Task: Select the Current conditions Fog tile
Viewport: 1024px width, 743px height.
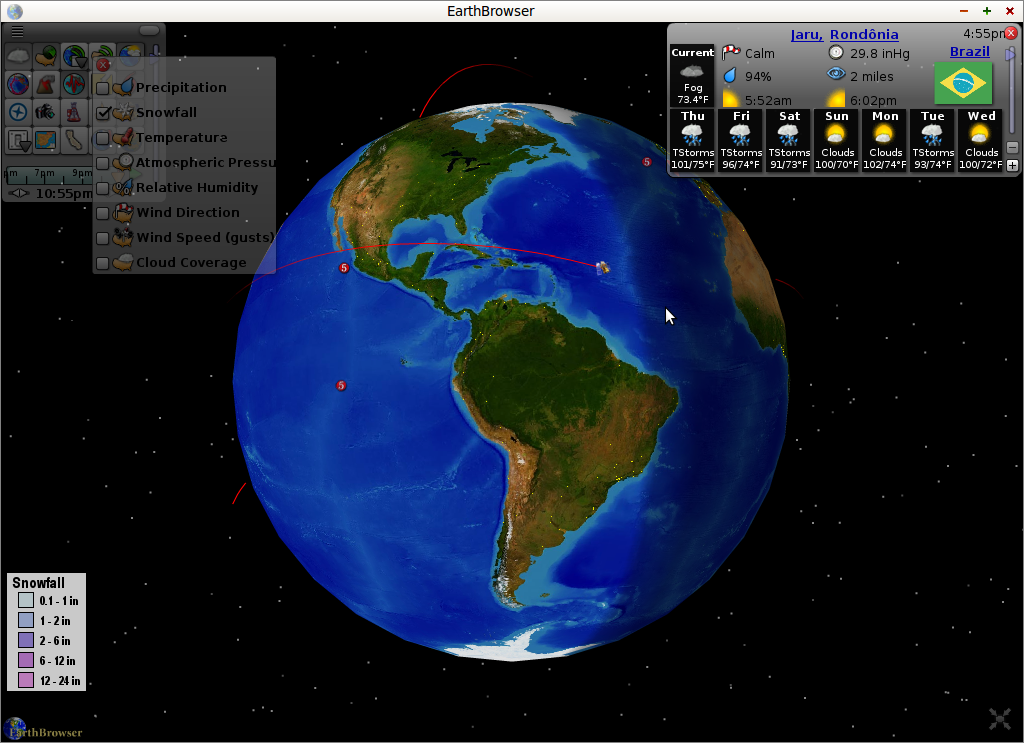Action: [693, 75]
